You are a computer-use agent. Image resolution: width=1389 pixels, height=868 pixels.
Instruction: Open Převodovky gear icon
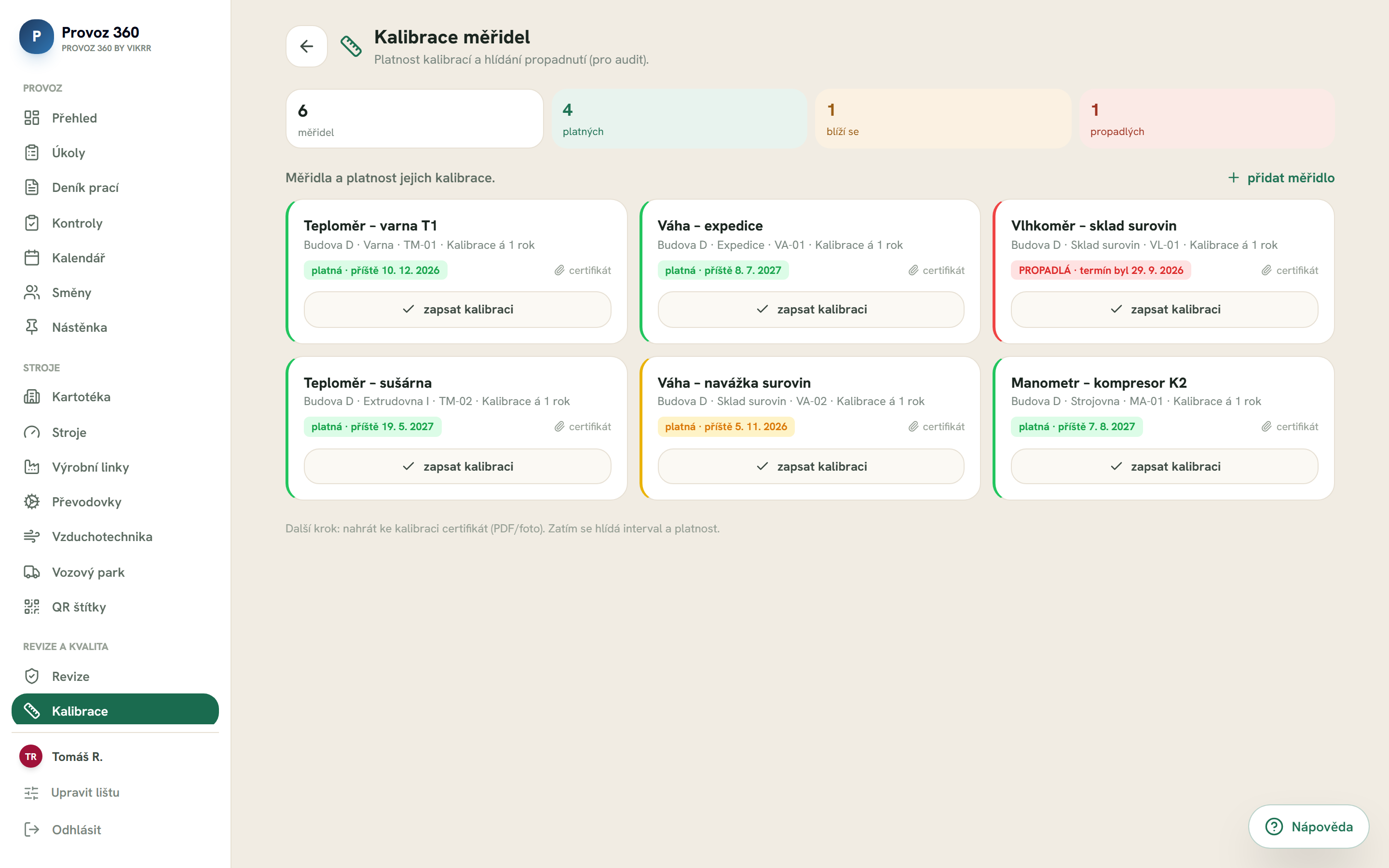click(31, 502)
